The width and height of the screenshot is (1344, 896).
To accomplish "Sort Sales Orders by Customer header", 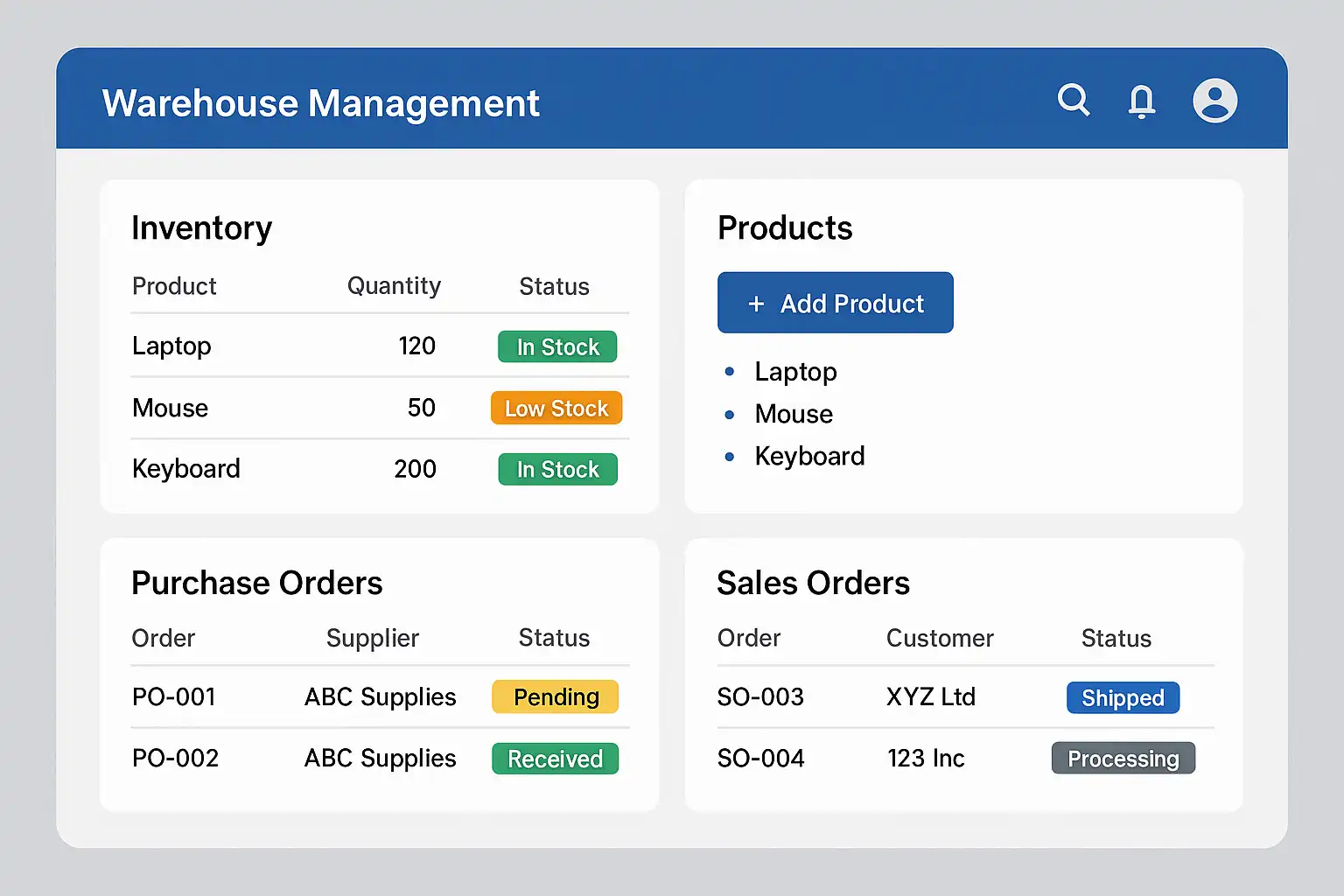I will click(940, 639).
